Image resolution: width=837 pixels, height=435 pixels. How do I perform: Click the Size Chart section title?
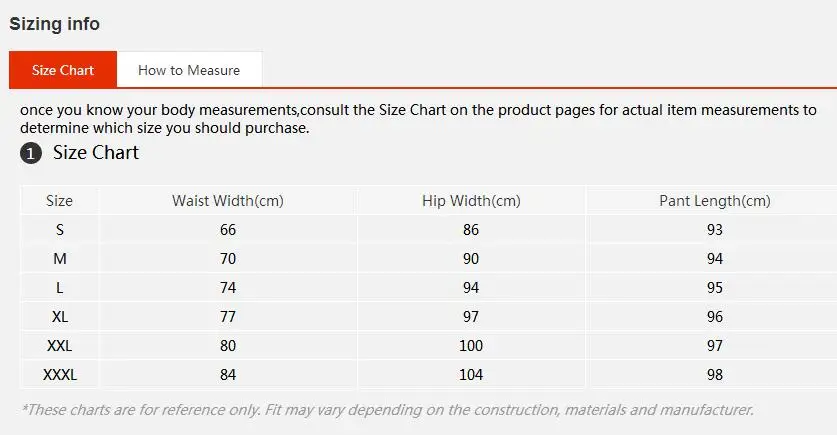point(96,153)
